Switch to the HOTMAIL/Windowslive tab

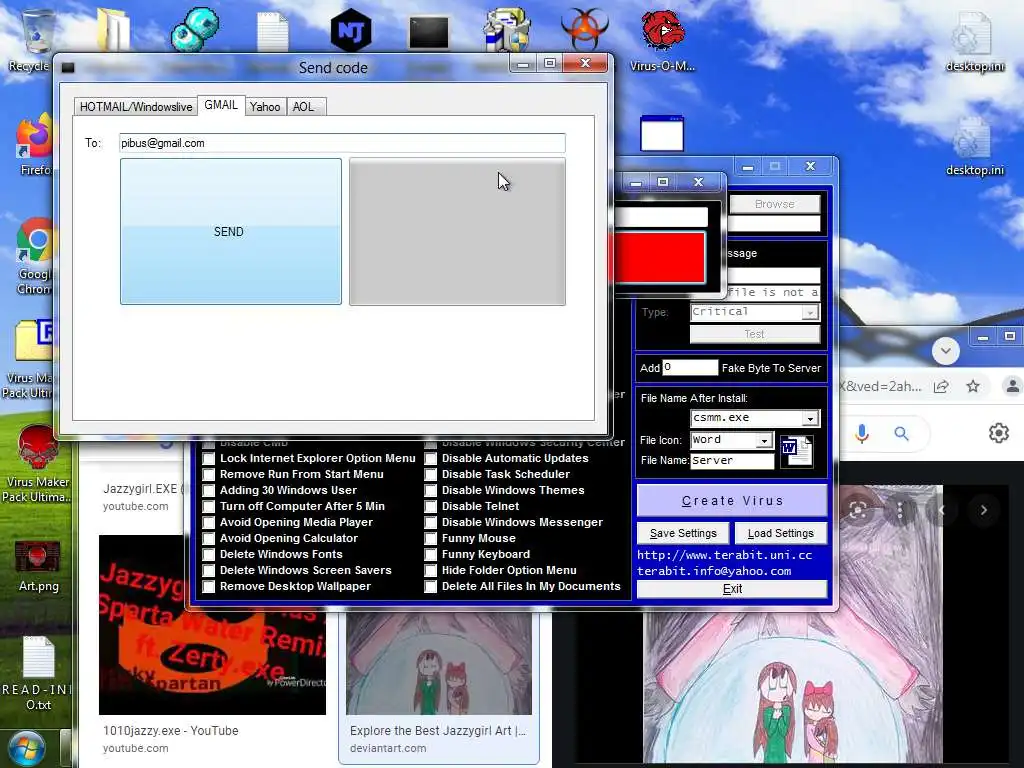click(136, 106)
